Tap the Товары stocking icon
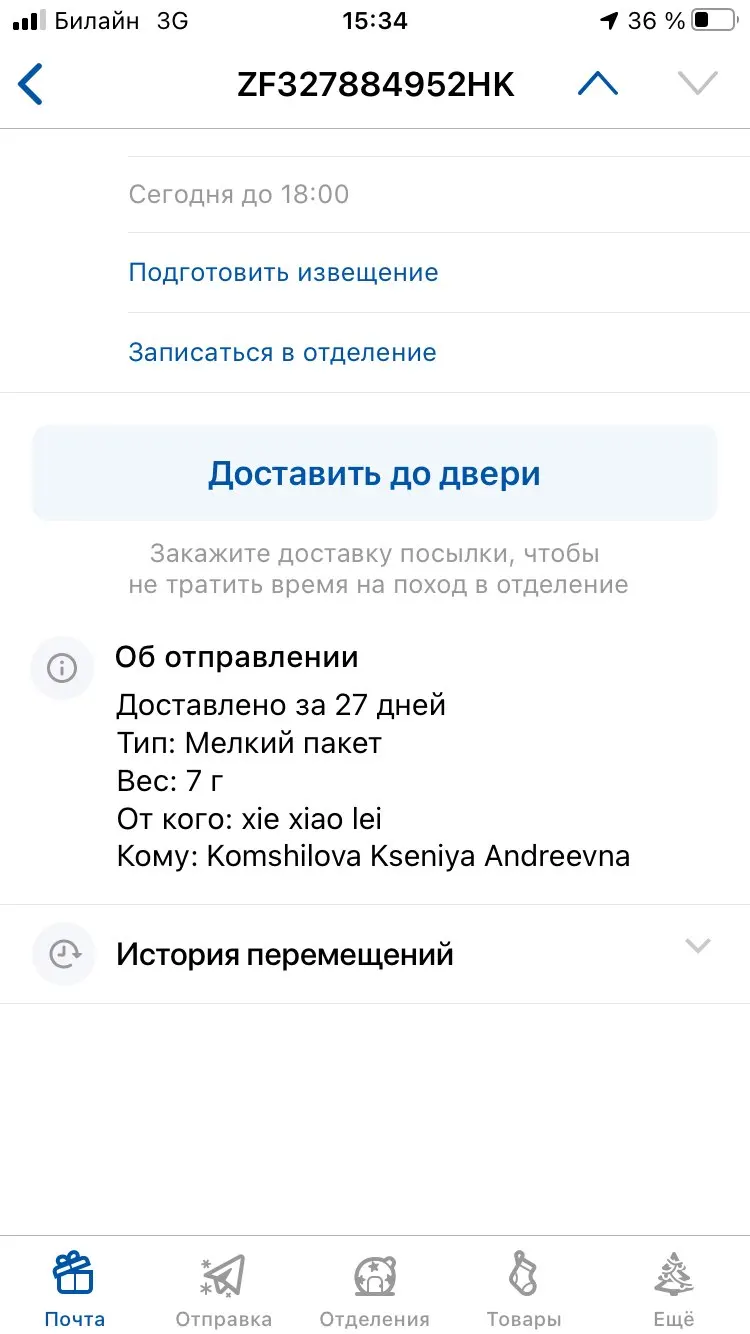Image resolution: width=750 pixels, height=1334 pixels. (524, 1274)
